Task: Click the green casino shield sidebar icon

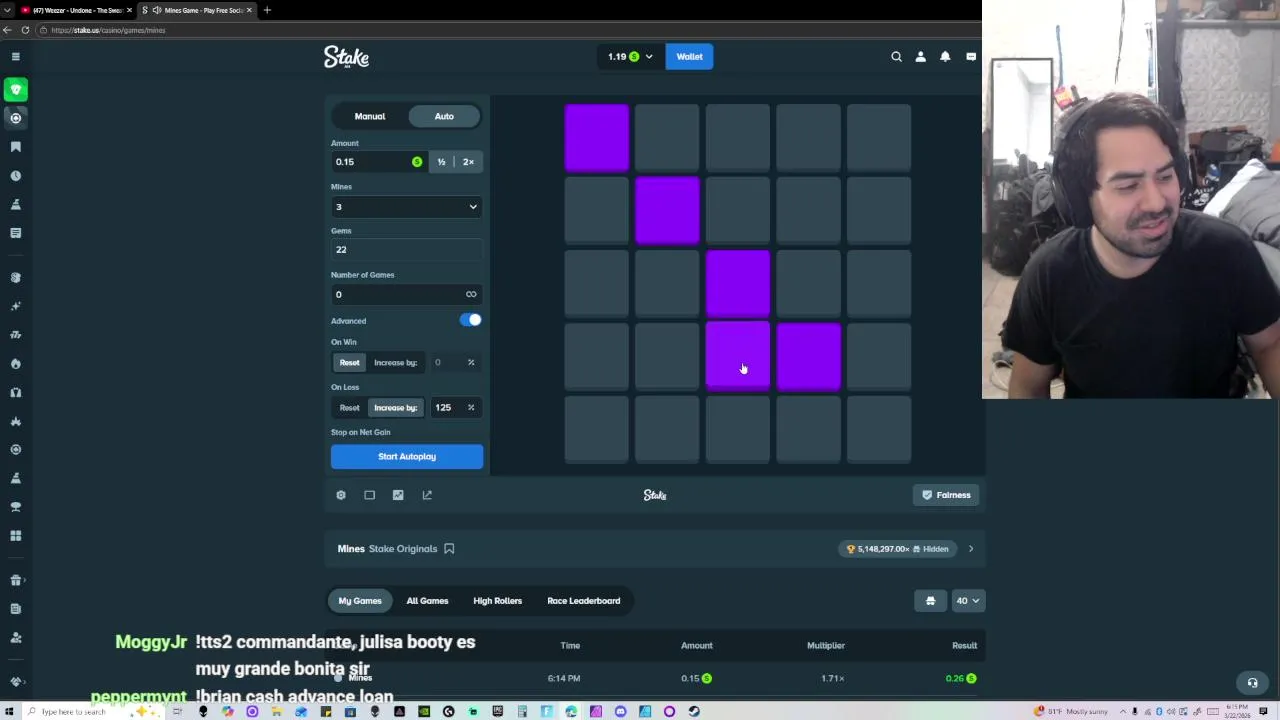Action: tap(15, 90)
